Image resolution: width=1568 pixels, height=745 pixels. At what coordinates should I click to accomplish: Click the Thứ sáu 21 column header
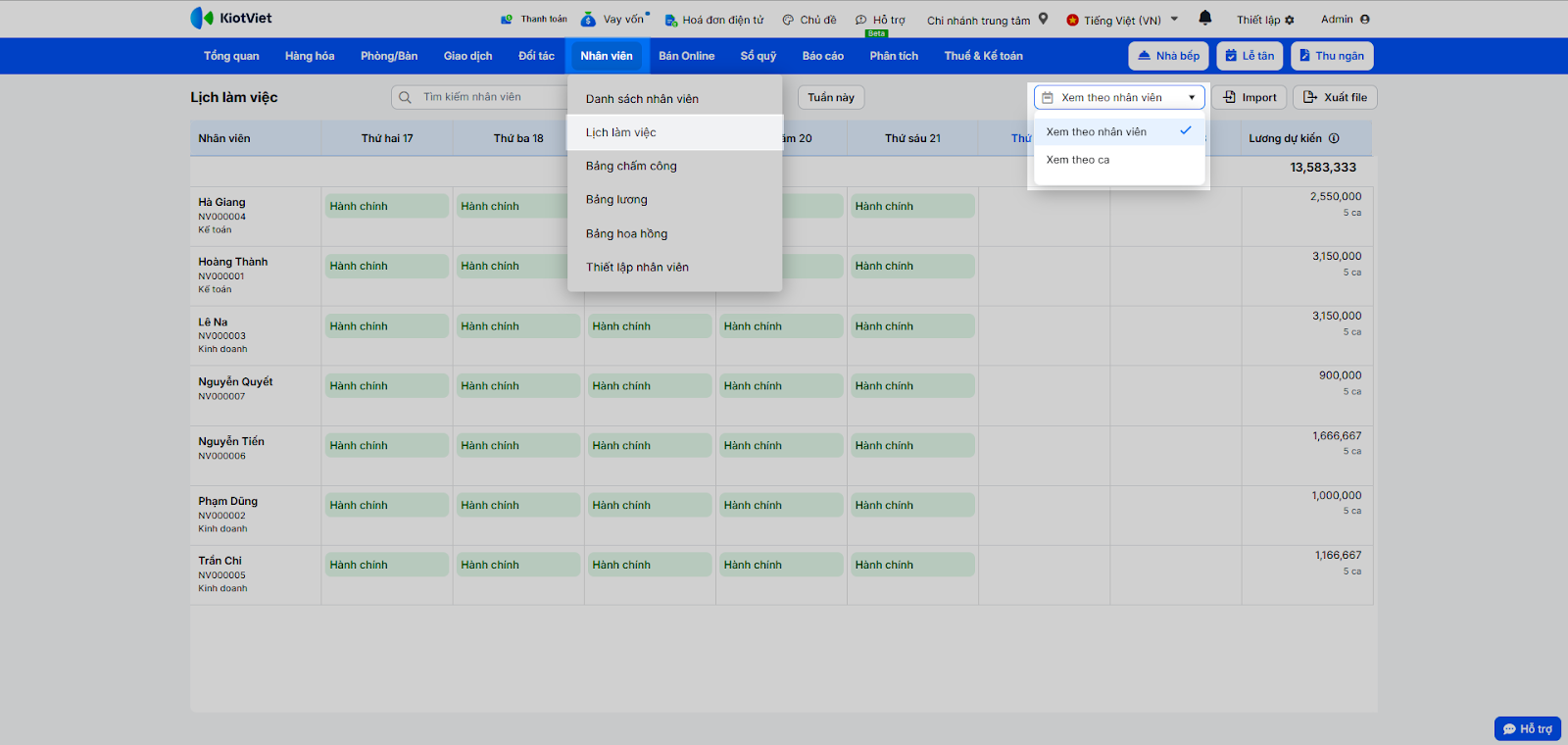912,138
